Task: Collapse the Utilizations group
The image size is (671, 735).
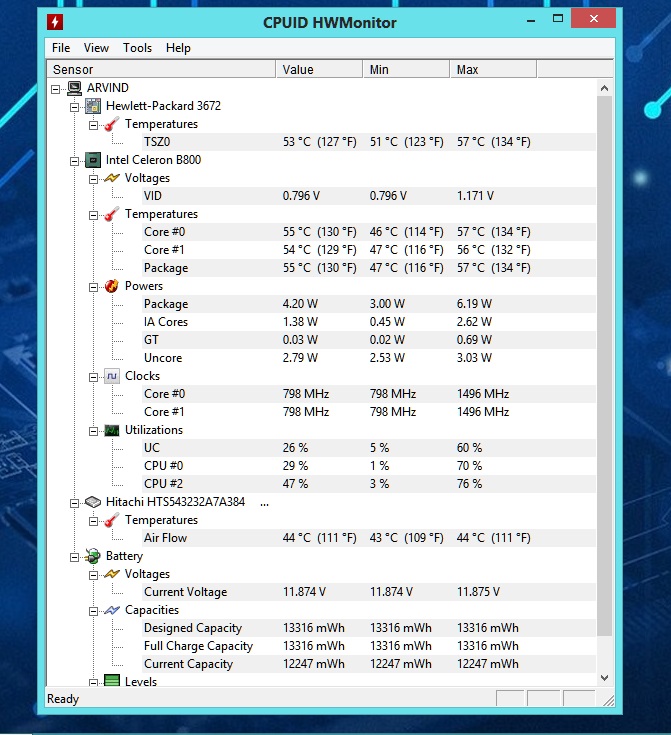Action: pyautogui.click(x=93, y=431)
